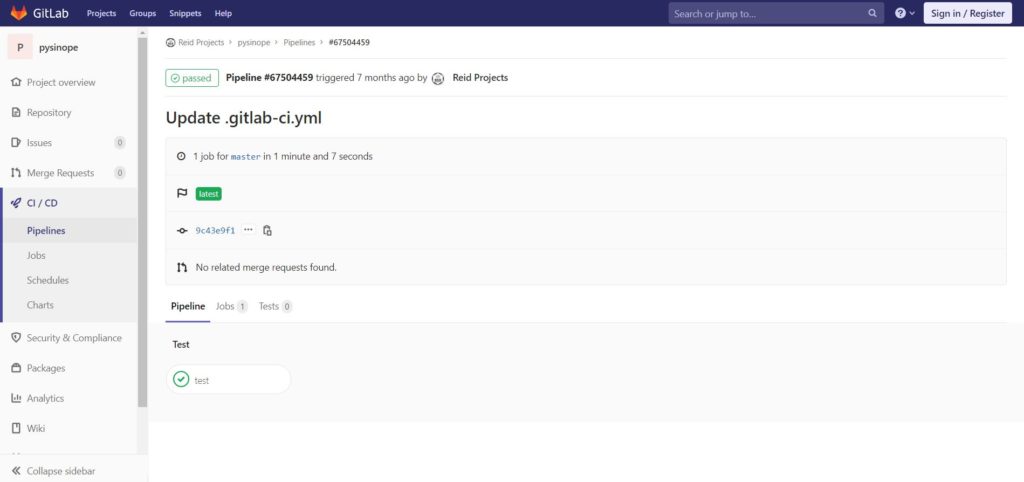Click the Security & Compliance shield icon
This screenshot has width=1024, height=482.
click(16, 338)
